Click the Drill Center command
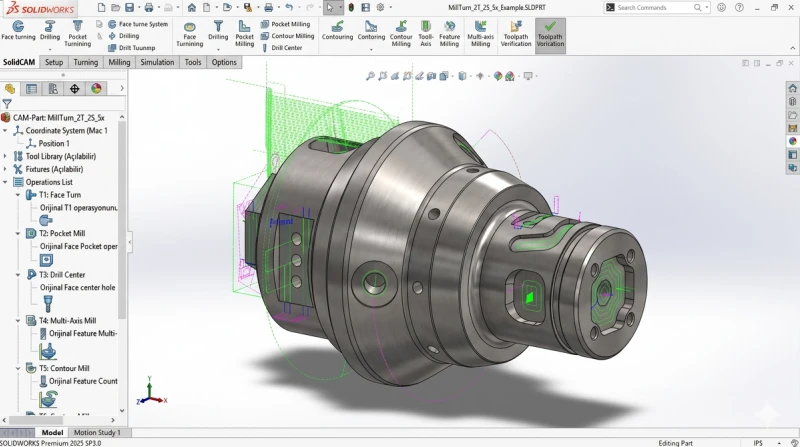 coord(282,48)
